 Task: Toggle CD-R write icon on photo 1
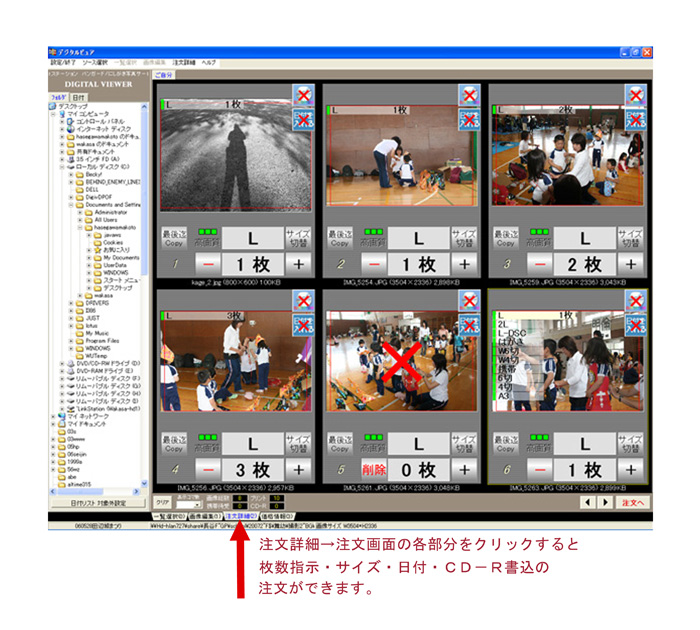(x=302, y=96)
